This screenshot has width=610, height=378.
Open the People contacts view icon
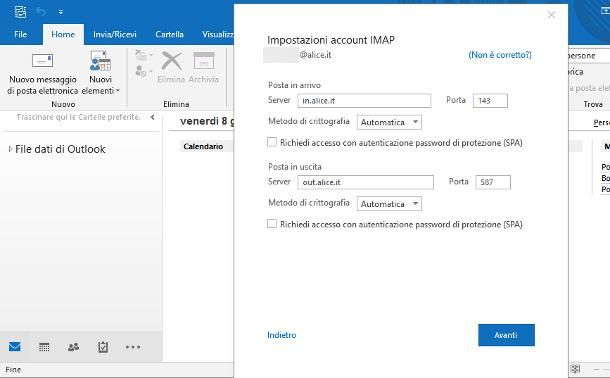pos(73,347)
